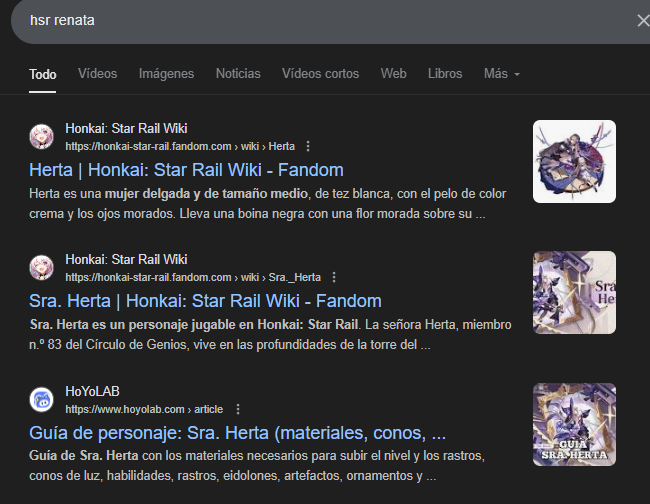Image resolution: width=650 pixels, height=504 pixels.
Task: Open the Noticias tab
Action: tap(238, 74)
